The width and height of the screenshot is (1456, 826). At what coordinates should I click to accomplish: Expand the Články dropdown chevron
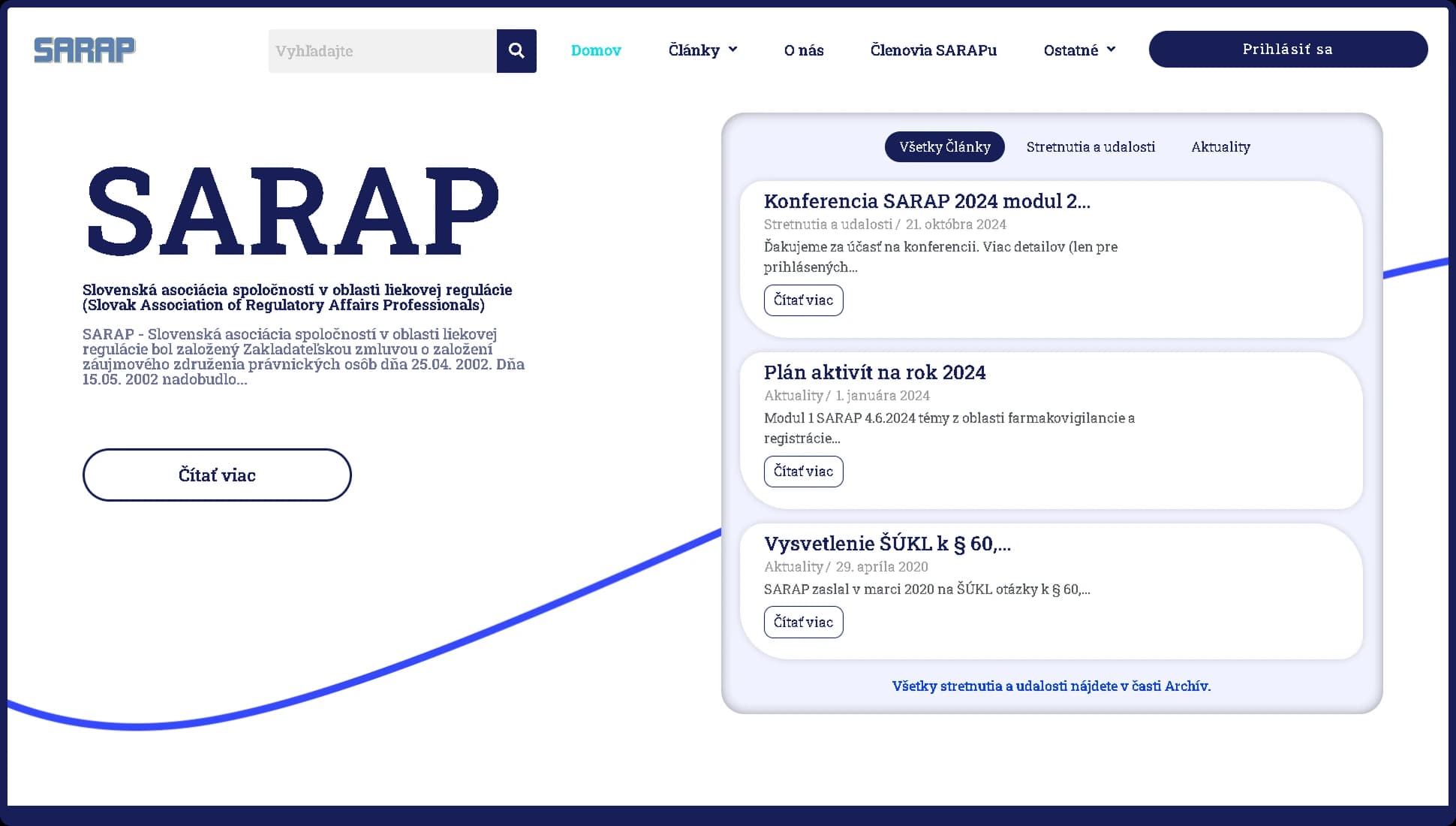[x=733, y=50]
